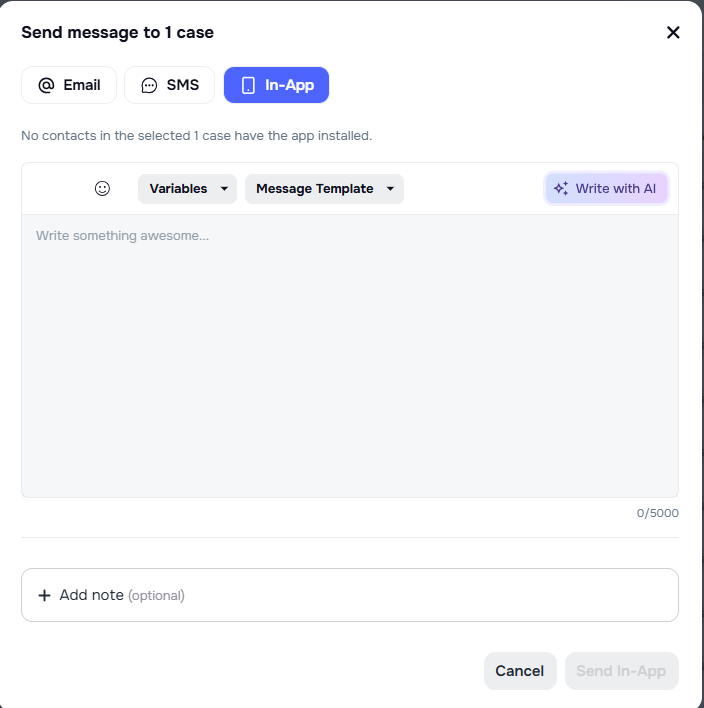Click the 0/5000 character counter
Viewport: 704px width, 708px height.
click(657, 513)
